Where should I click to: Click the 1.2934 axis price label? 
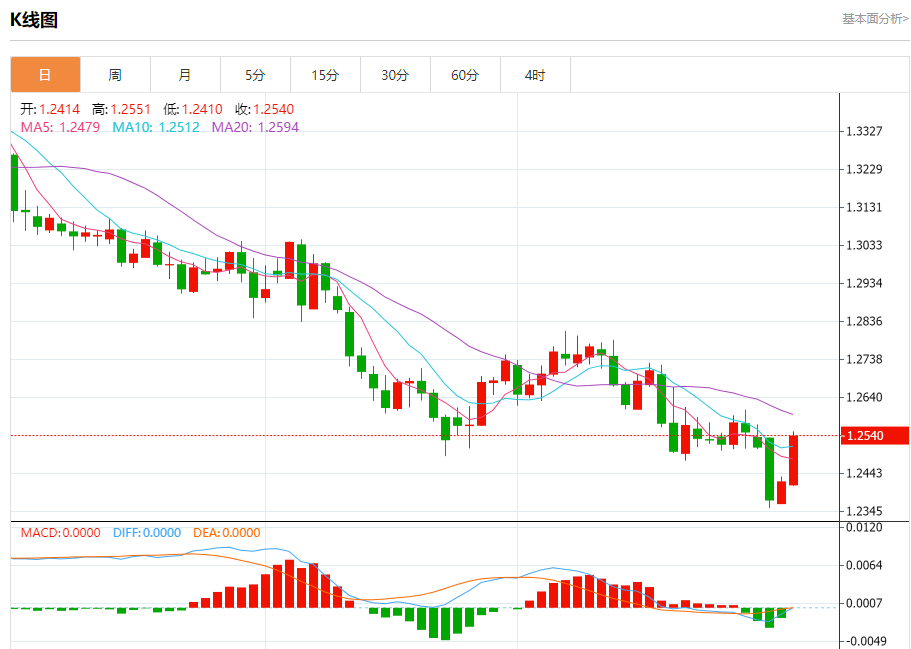point(864,284)
